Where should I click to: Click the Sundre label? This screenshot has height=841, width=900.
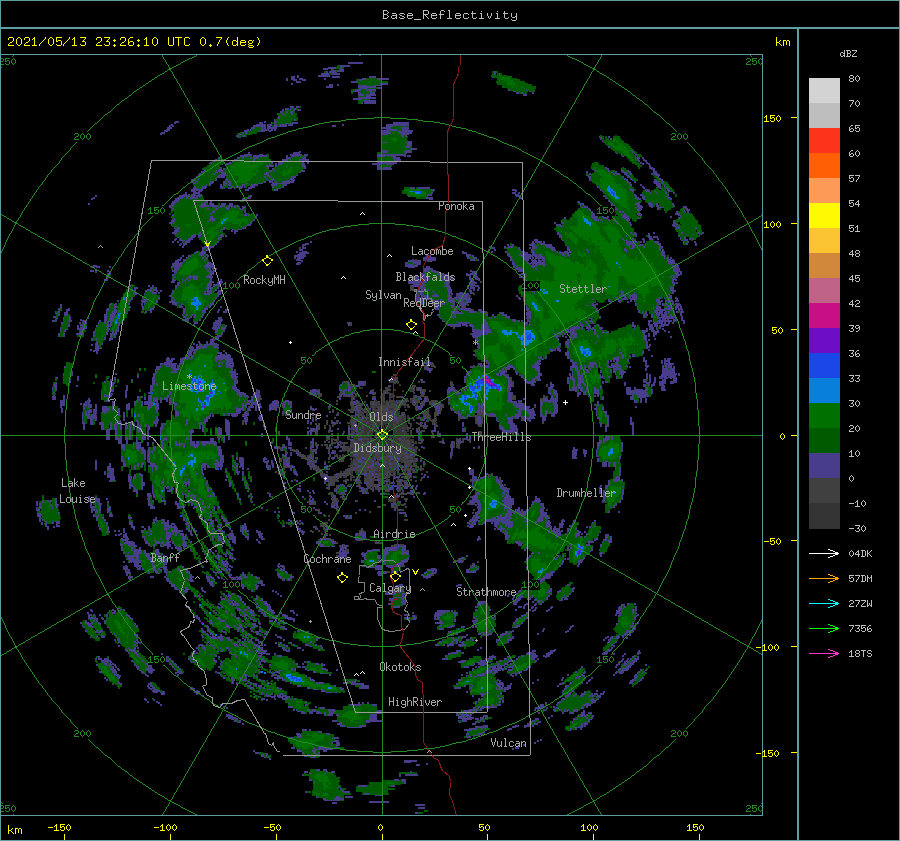pyautogui.click(x=303, y=414)
